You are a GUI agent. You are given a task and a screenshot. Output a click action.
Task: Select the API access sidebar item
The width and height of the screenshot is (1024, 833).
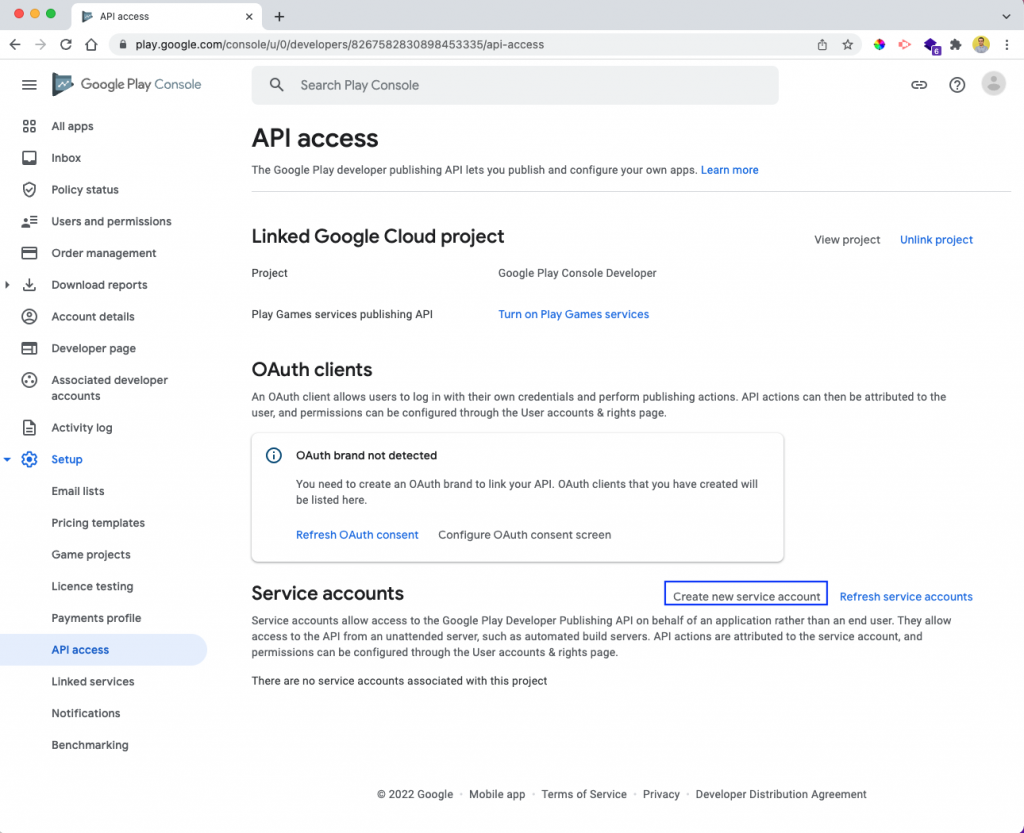point(103,650)
